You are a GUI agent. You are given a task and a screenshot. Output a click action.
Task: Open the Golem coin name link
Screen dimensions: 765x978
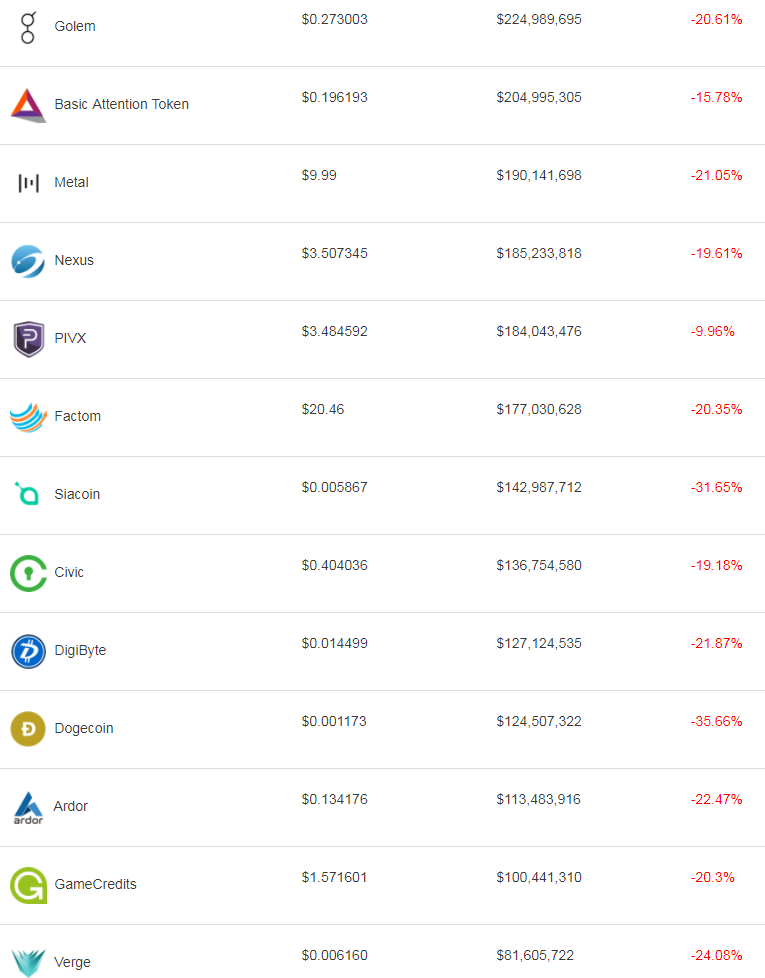75,26
